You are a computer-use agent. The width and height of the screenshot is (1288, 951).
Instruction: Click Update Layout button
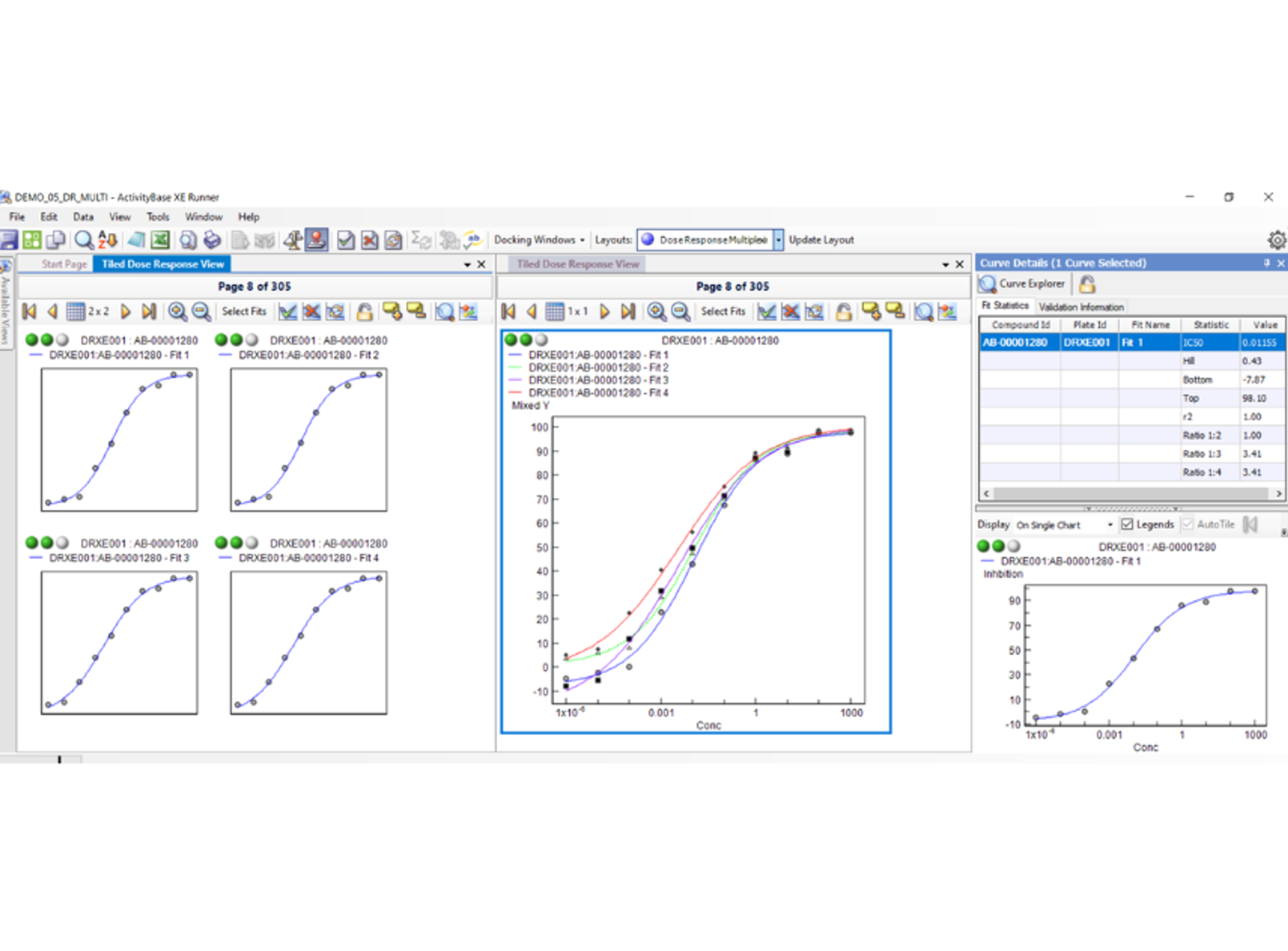point(821,240)
